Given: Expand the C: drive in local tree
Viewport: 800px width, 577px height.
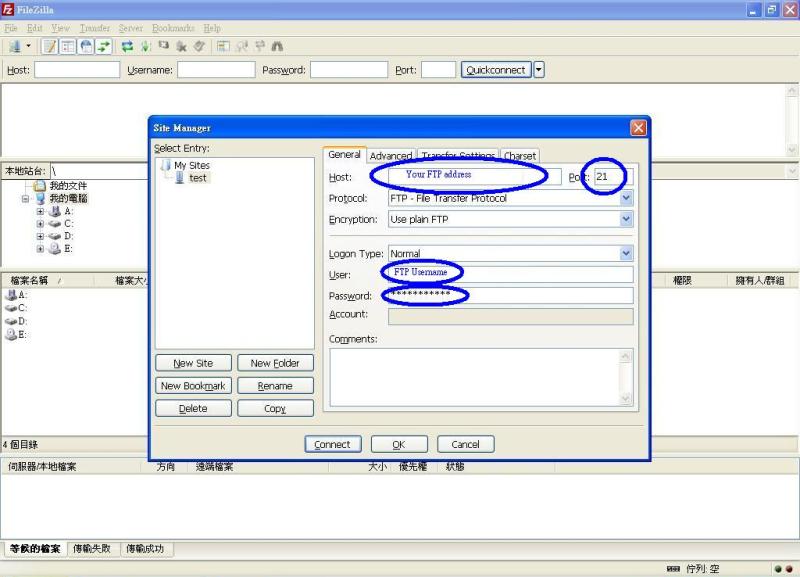Looking at the screenshot, I should point(40,223).
